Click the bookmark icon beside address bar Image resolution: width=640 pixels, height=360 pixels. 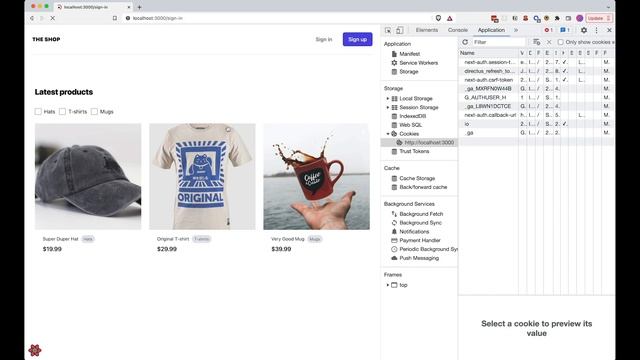[115, 18]
